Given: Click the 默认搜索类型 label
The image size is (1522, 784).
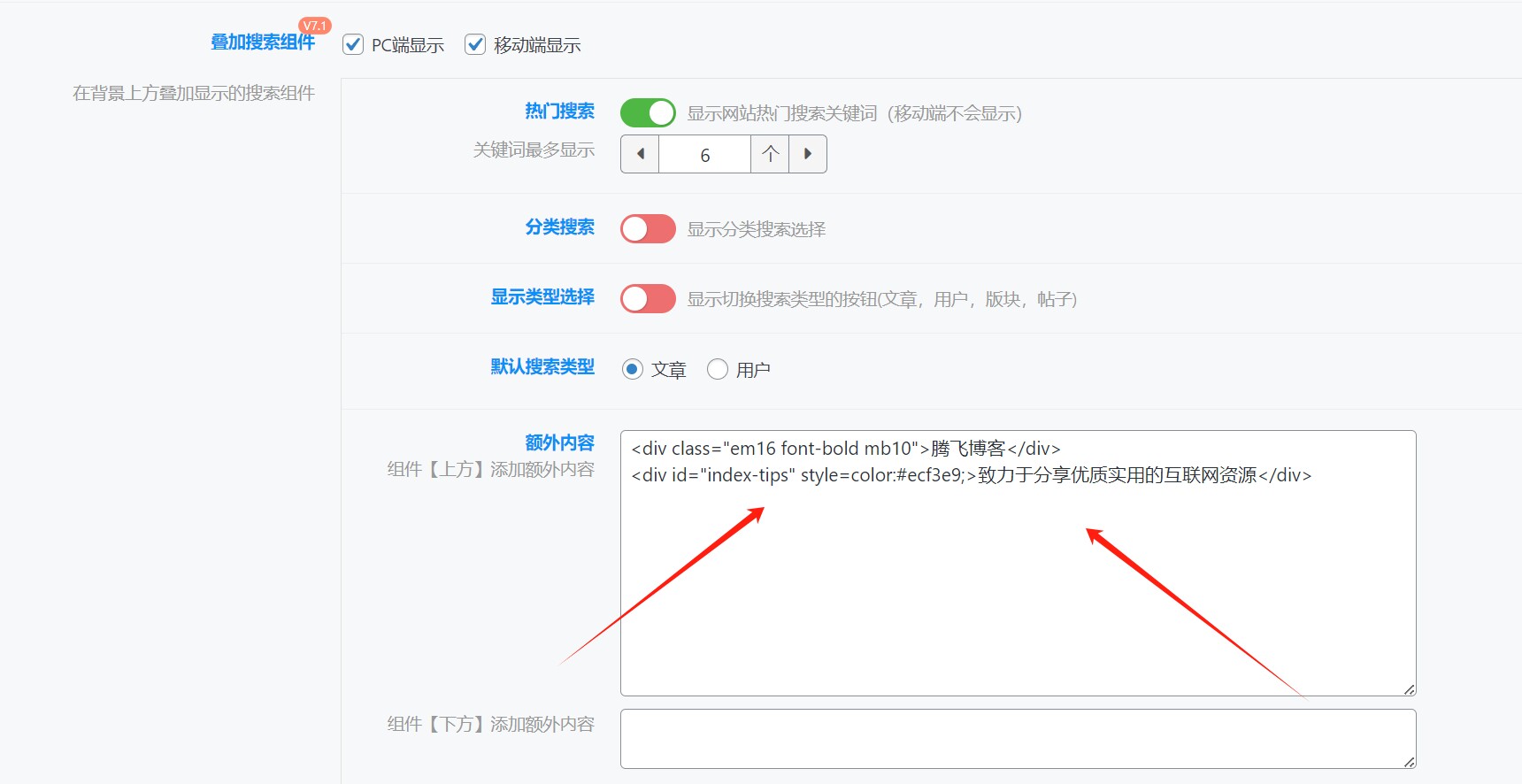Looking at the screenshot, I should 542,367.
